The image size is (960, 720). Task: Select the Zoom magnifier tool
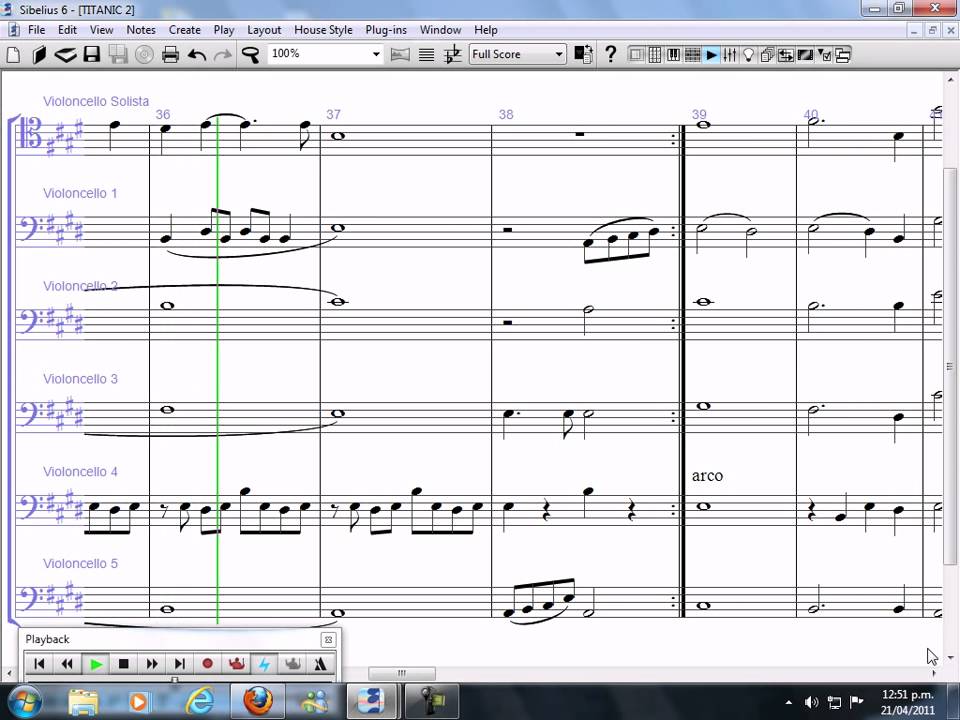point(250,54)
